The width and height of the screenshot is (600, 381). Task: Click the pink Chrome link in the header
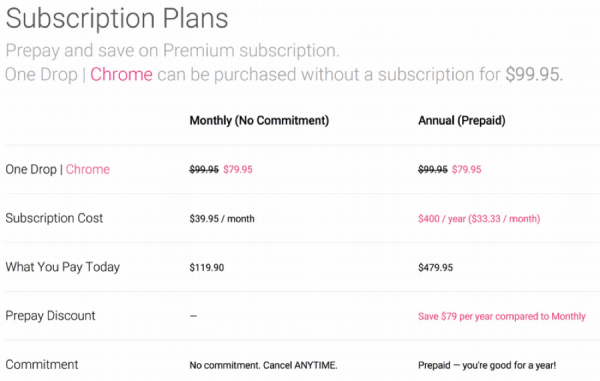[x=121, y=74]
